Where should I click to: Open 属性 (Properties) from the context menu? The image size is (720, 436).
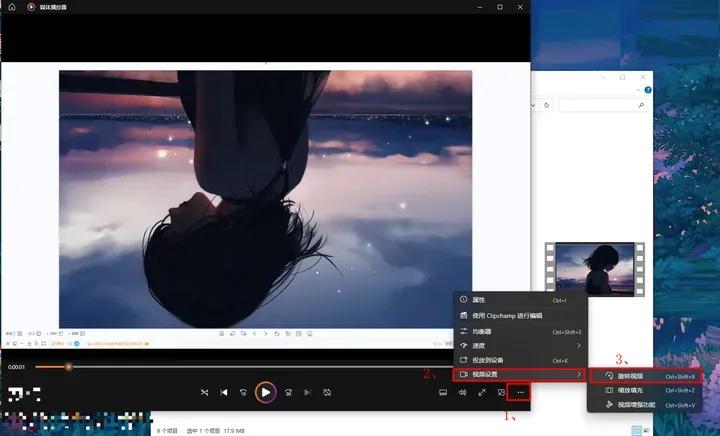coord(520,300)
